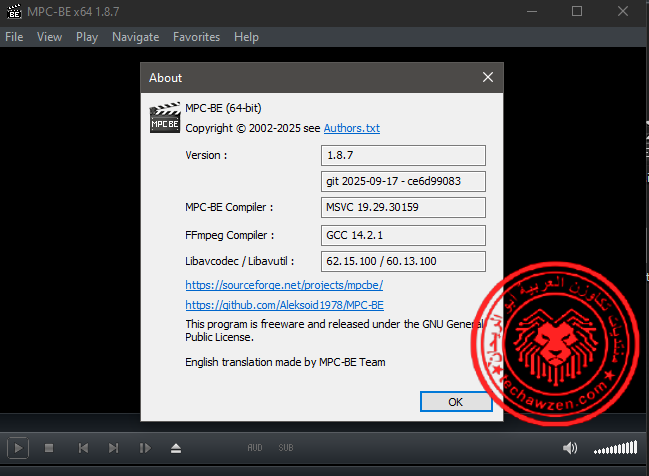
Task: Click the SUB subtitle button
Action: click(x=286, y=448)
